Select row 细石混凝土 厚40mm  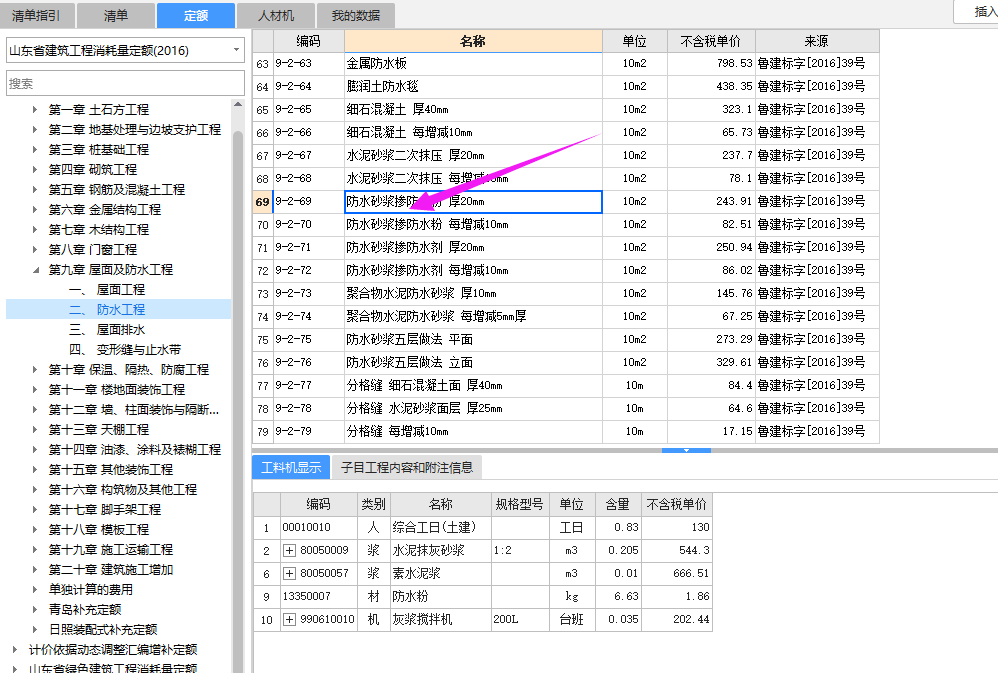566,110
